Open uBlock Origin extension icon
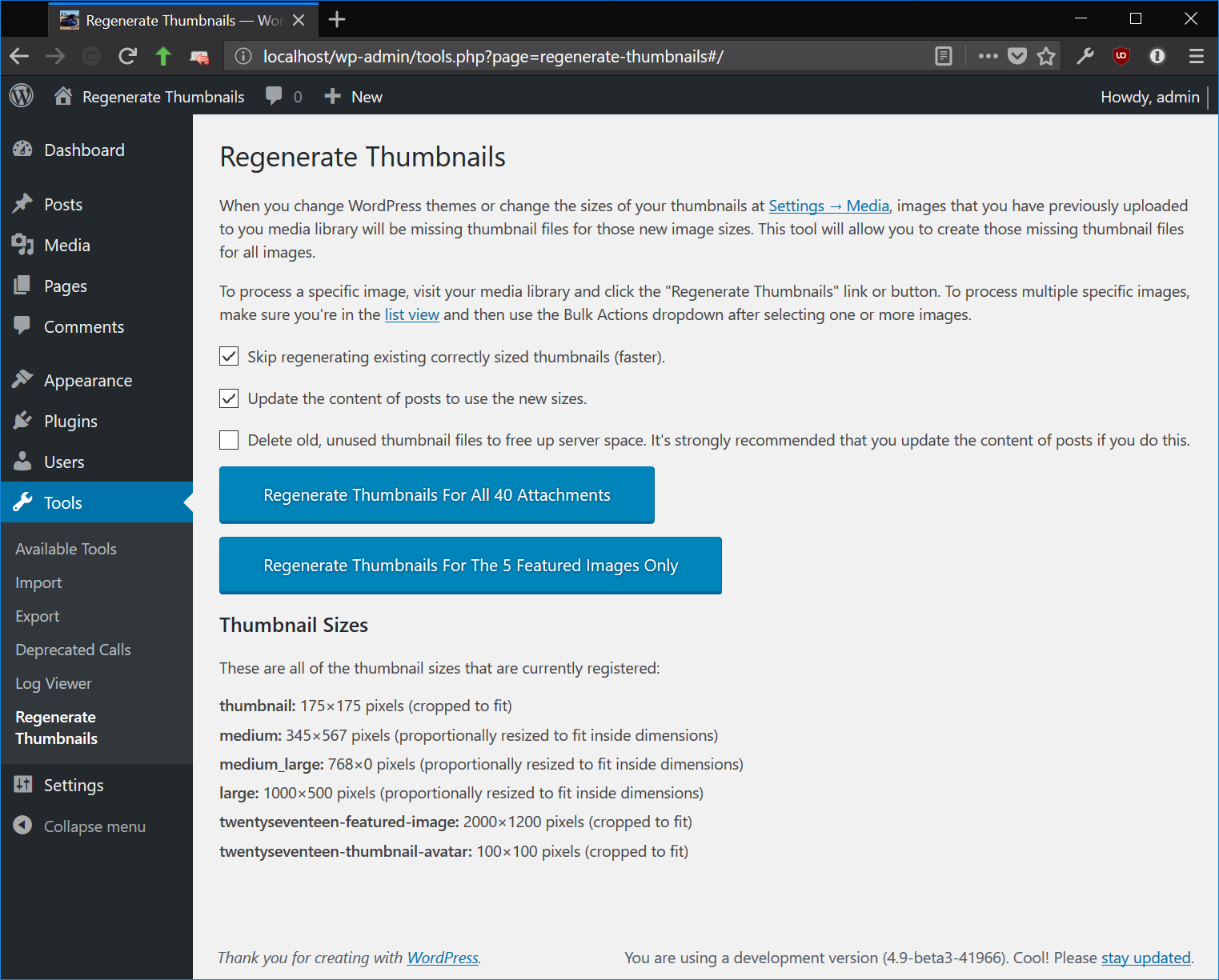This screenshot has height=980, width=1219. (x=1121, y=56)
